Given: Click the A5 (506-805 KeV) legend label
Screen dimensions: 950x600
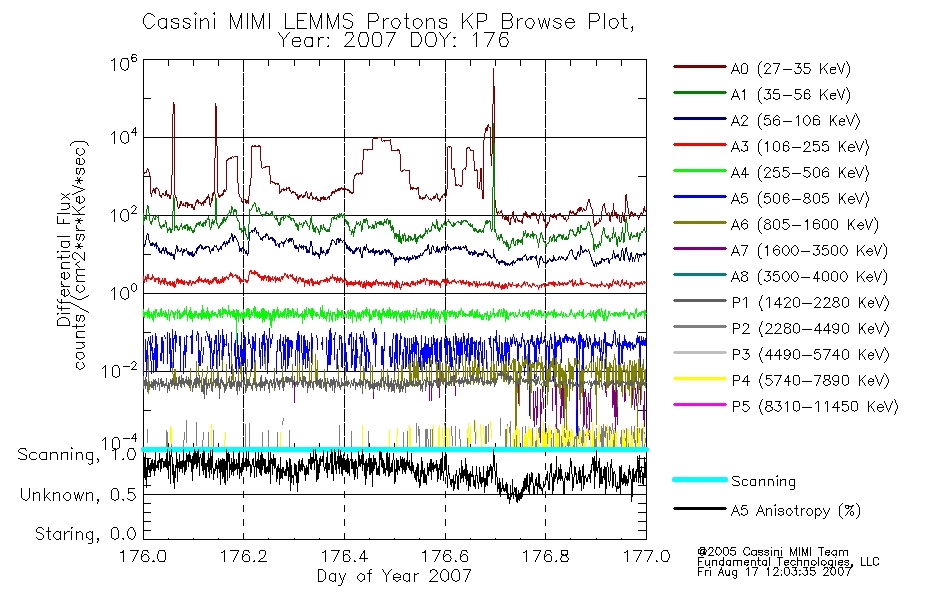Looking at the screenshot, I should click(x=800, y=199).
